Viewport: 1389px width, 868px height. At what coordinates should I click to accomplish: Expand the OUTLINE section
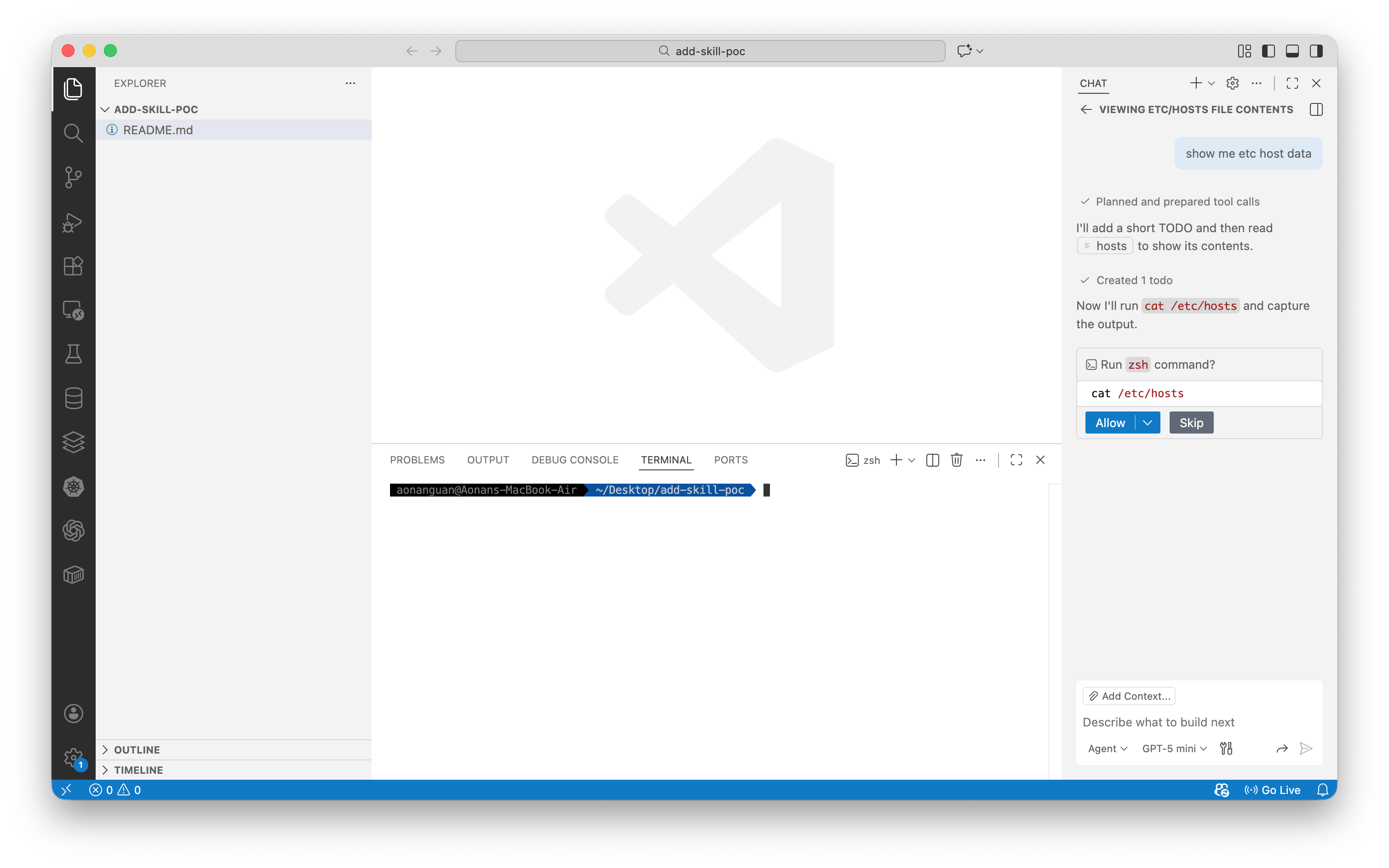pyautogui.click(x=137, y=750)
